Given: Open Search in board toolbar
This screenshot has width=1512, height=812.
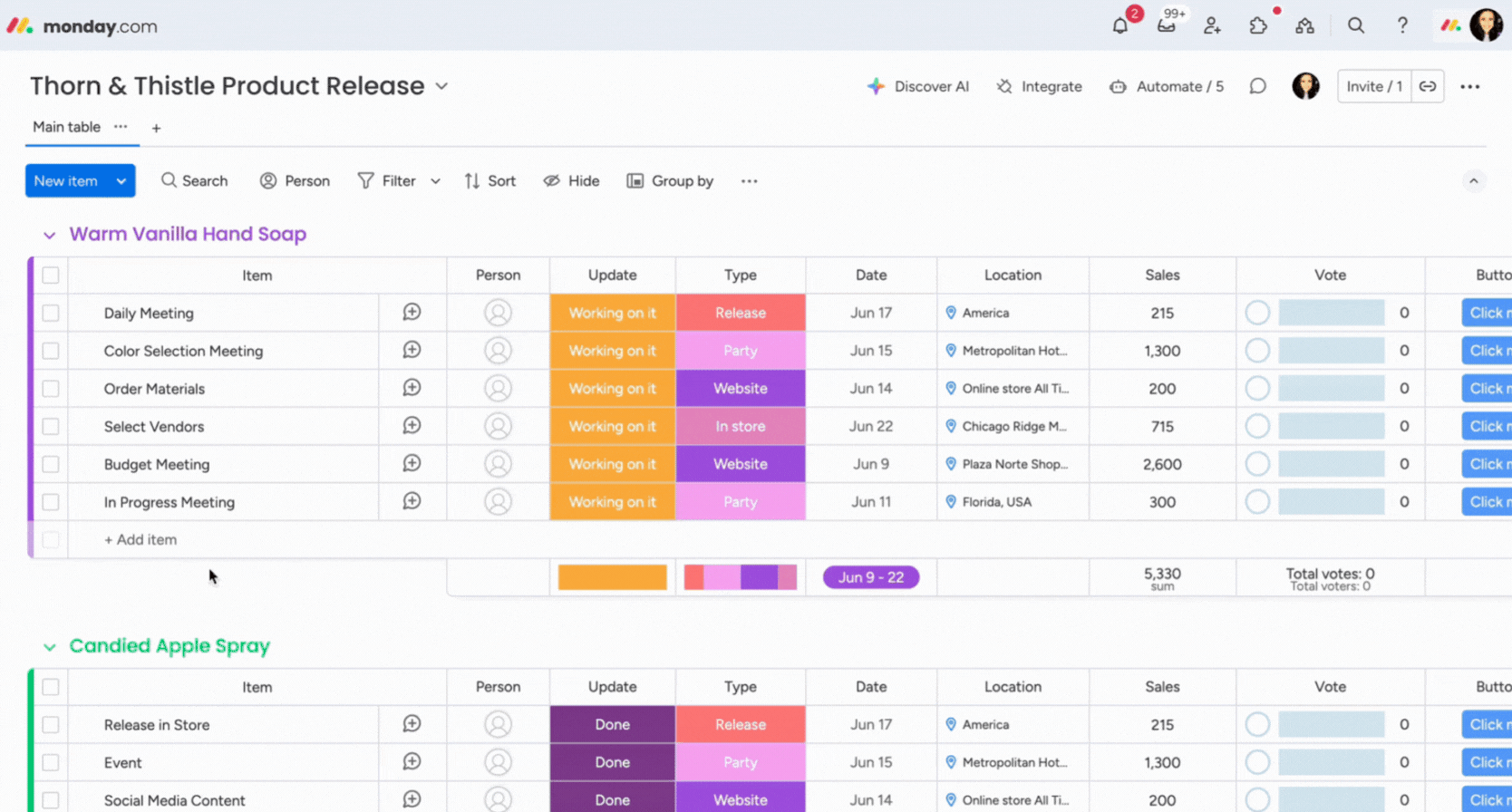Looking at the screenshot, I should [194, 181].
